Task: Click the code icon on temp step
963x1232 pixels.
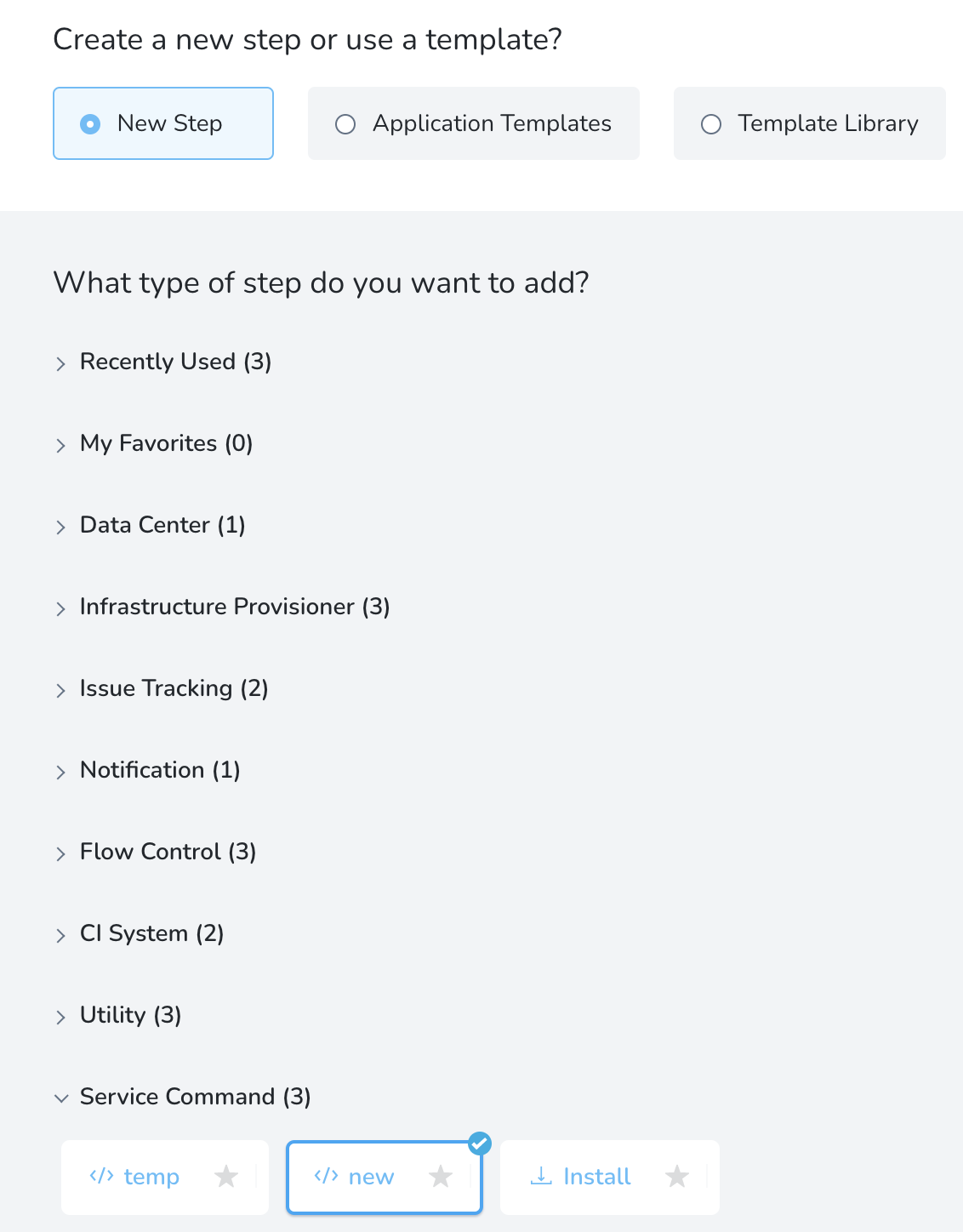Action: tap(101, 1176)
